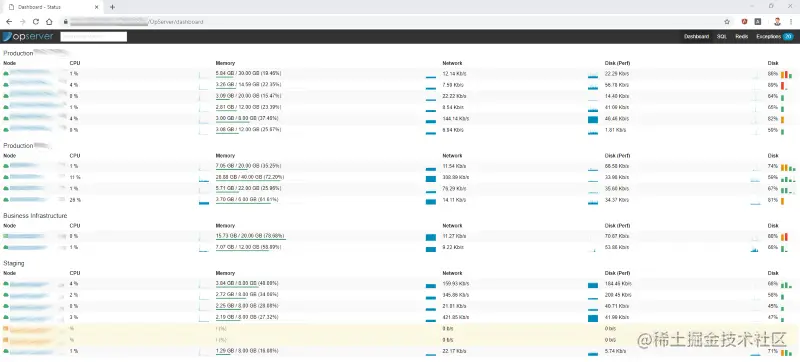The width and height of the screenshot is (800, 362).
Task: Open memory details for 1.29 GB / 8.00 GB
Action: click(247, 351)
